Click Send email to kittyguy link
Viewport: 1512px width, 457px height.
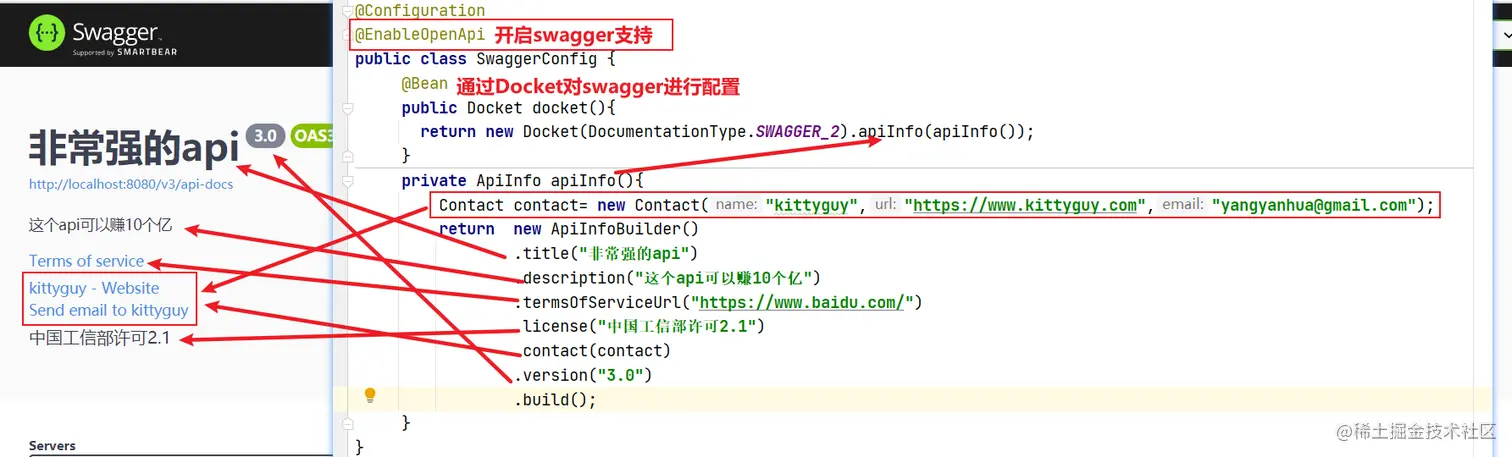(x=109, y=310)
